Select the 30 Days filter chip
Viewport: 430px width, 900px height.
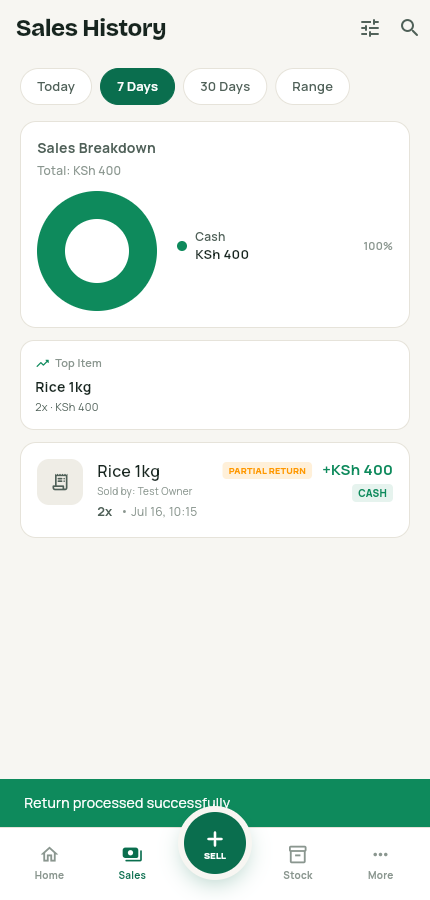click(225, 87)
